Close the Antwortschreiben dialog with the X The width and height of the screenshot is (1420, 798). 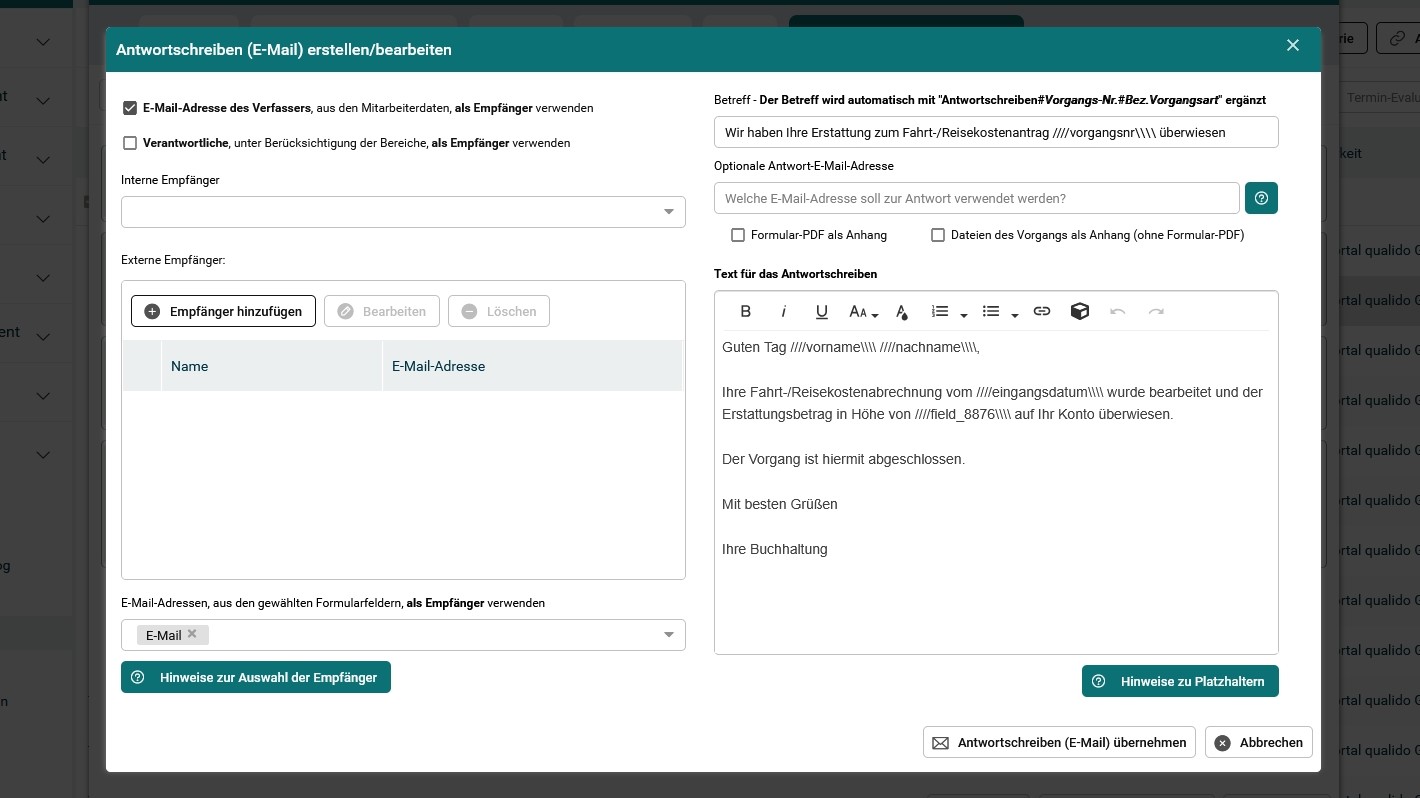[1293, 45]
